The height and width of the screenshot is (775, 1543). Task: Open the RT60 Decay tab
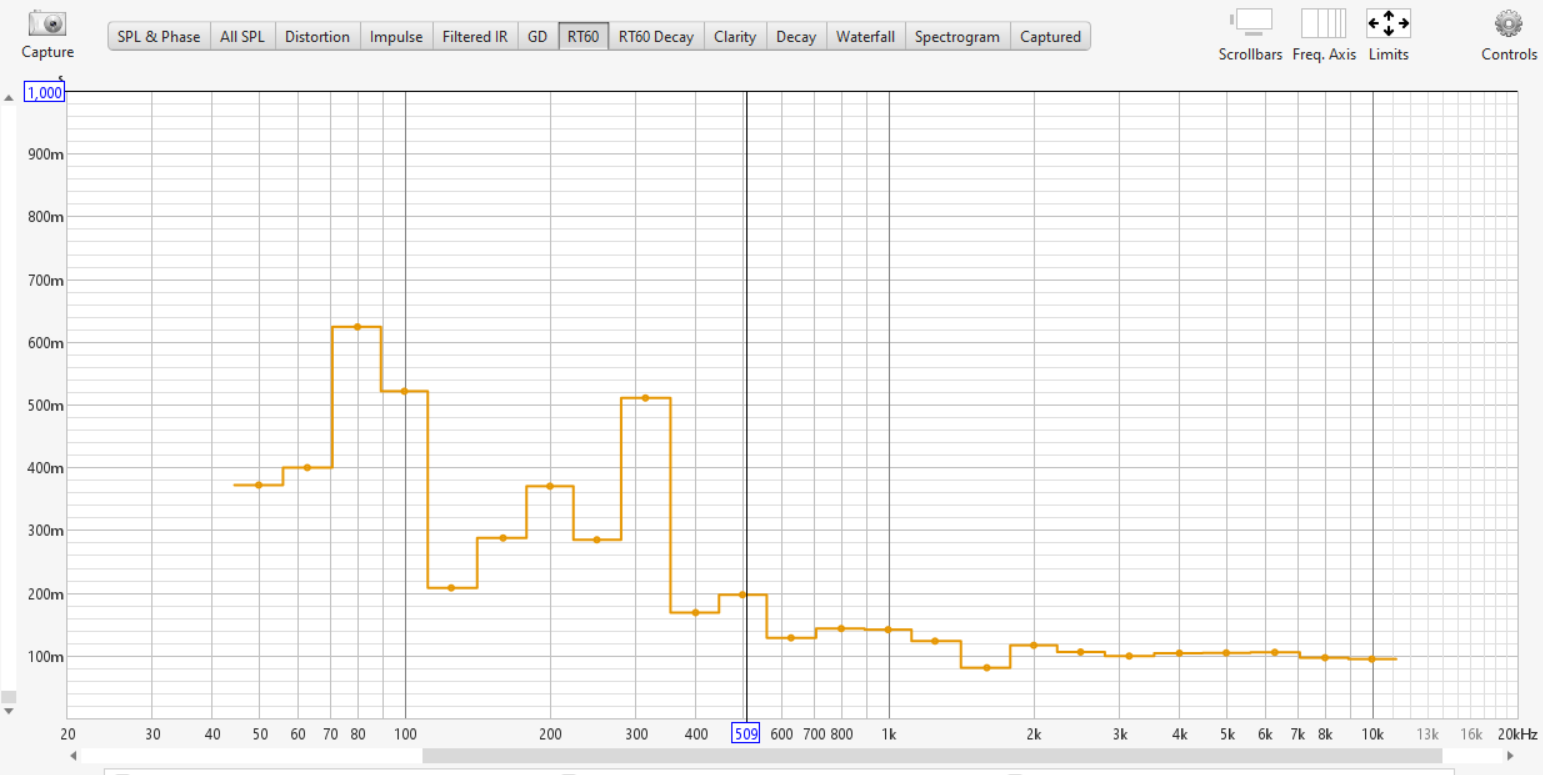click(x=656, y=37)
